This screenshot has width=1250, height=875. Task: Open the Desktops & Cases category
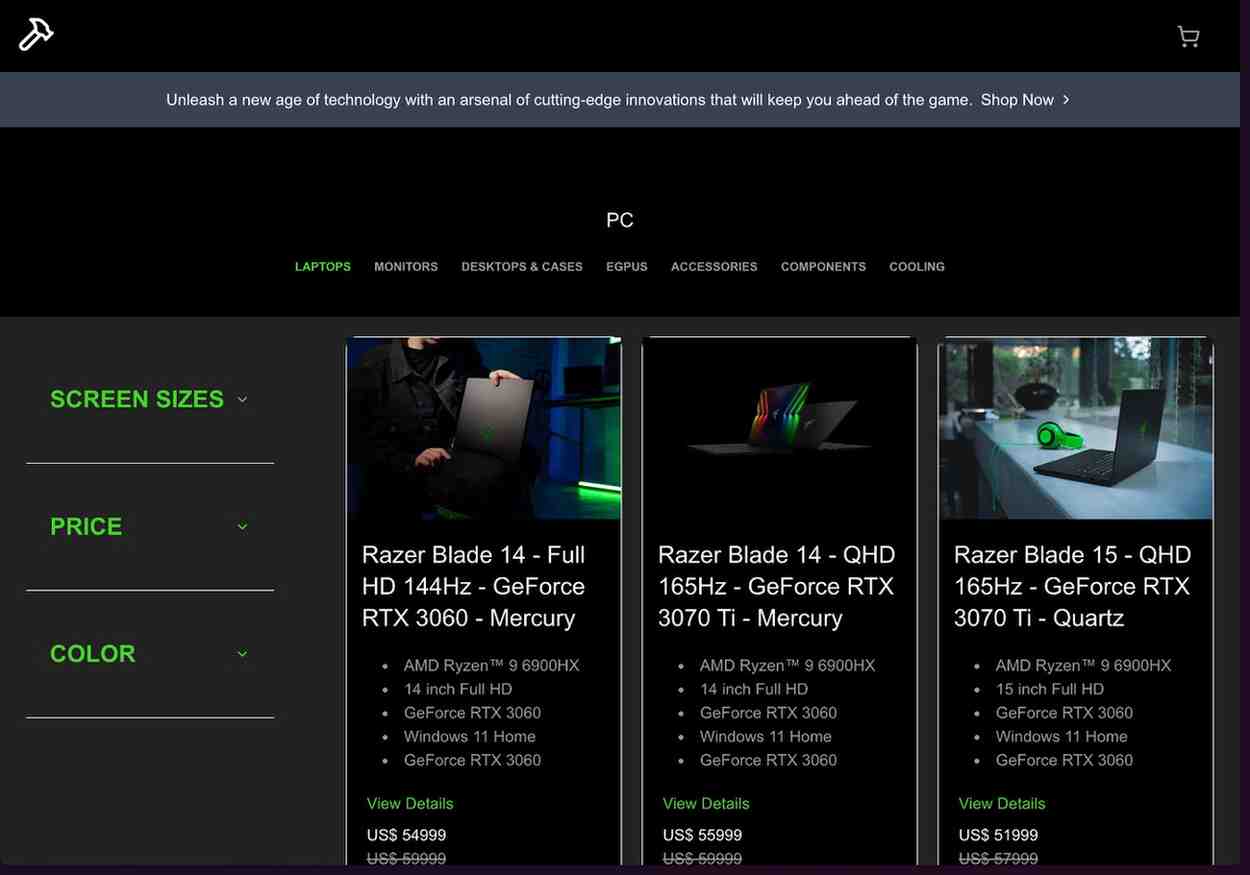522,267
